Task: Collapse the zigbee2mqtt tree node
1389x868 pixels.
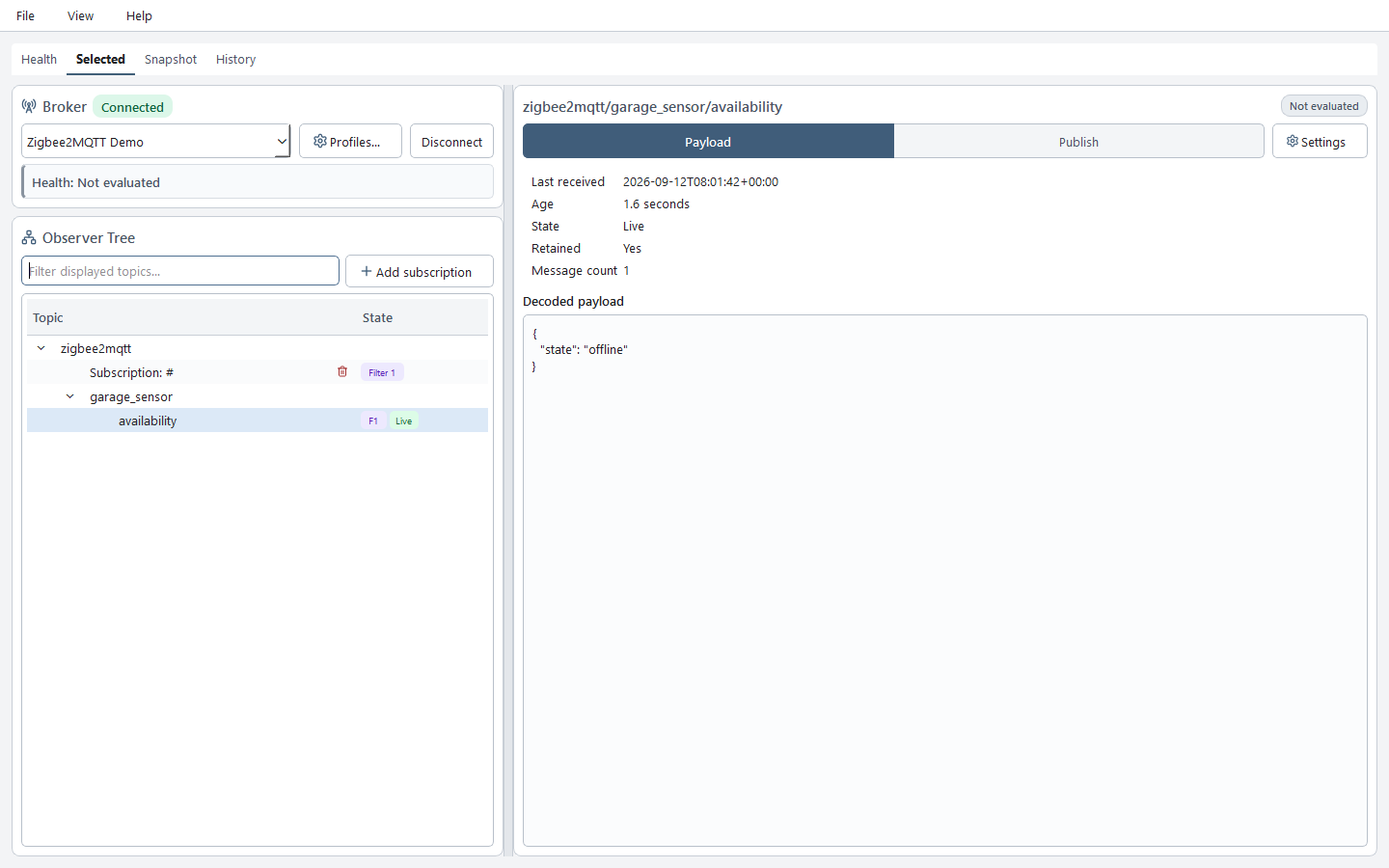Action: click(41, 348)
